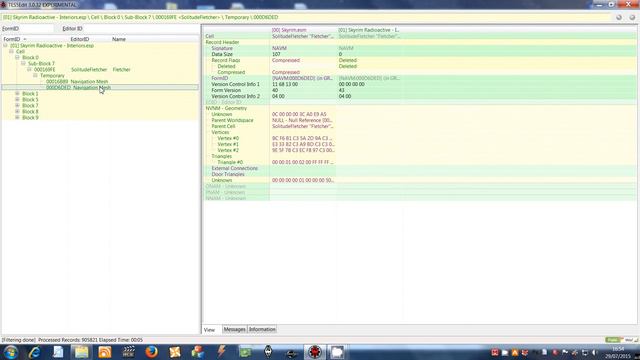Open the white window taskbar icon
Image resolution: width=640 pixels, height=360 pixels.
337,352
